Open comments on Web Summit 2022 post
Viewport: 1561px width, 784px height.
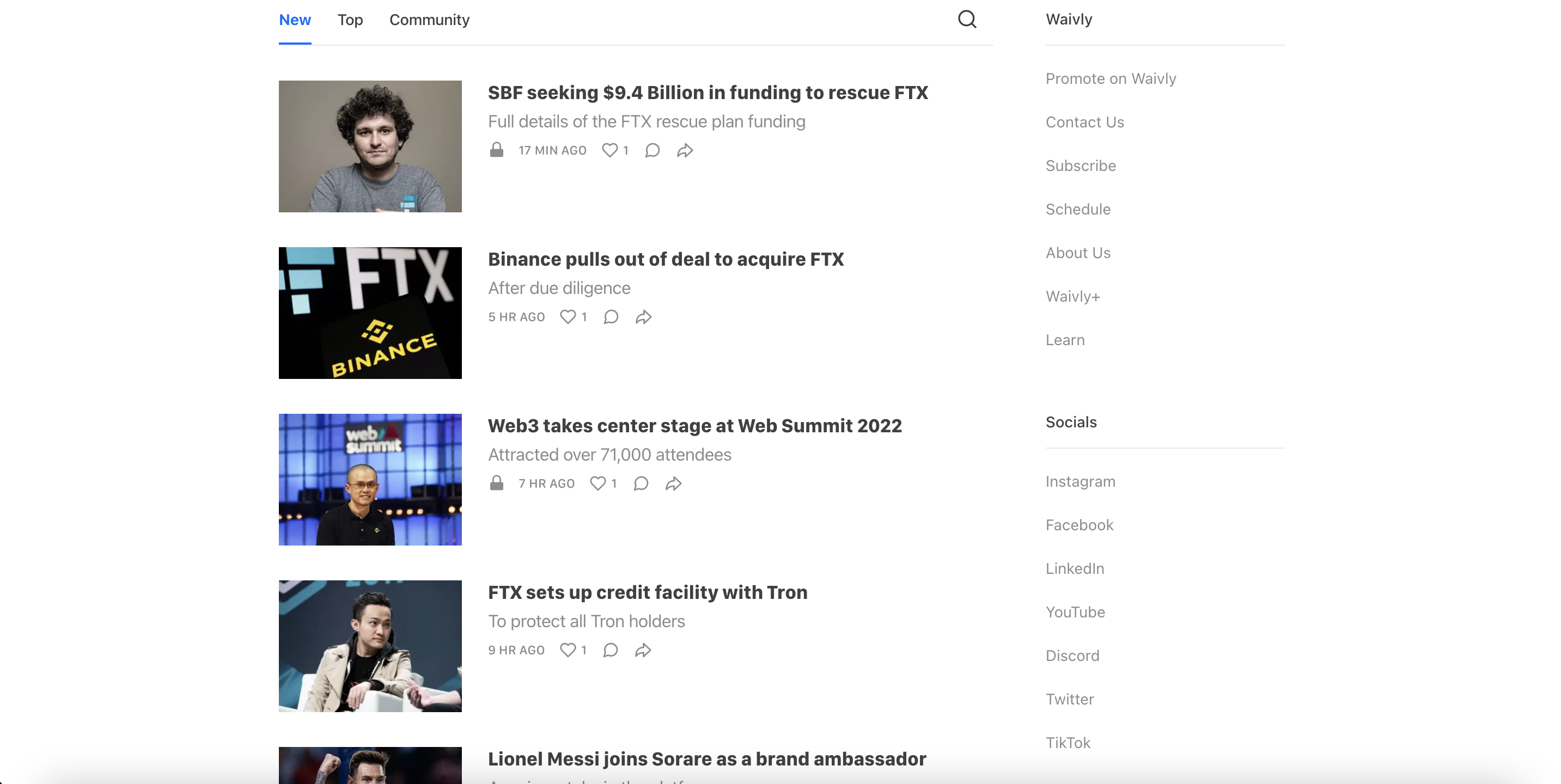[x=641, y=483]
